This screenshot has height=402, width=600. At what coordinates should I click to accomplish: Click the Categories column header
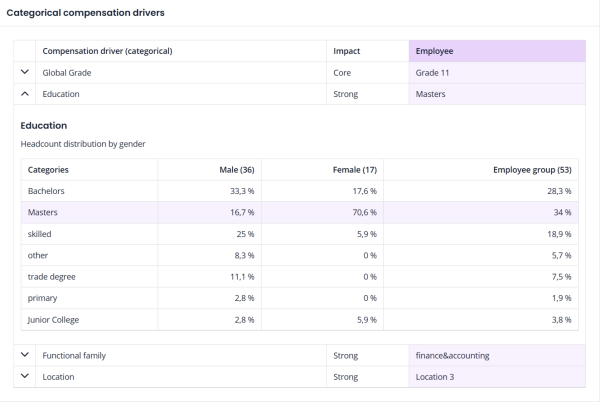point(48,170)
